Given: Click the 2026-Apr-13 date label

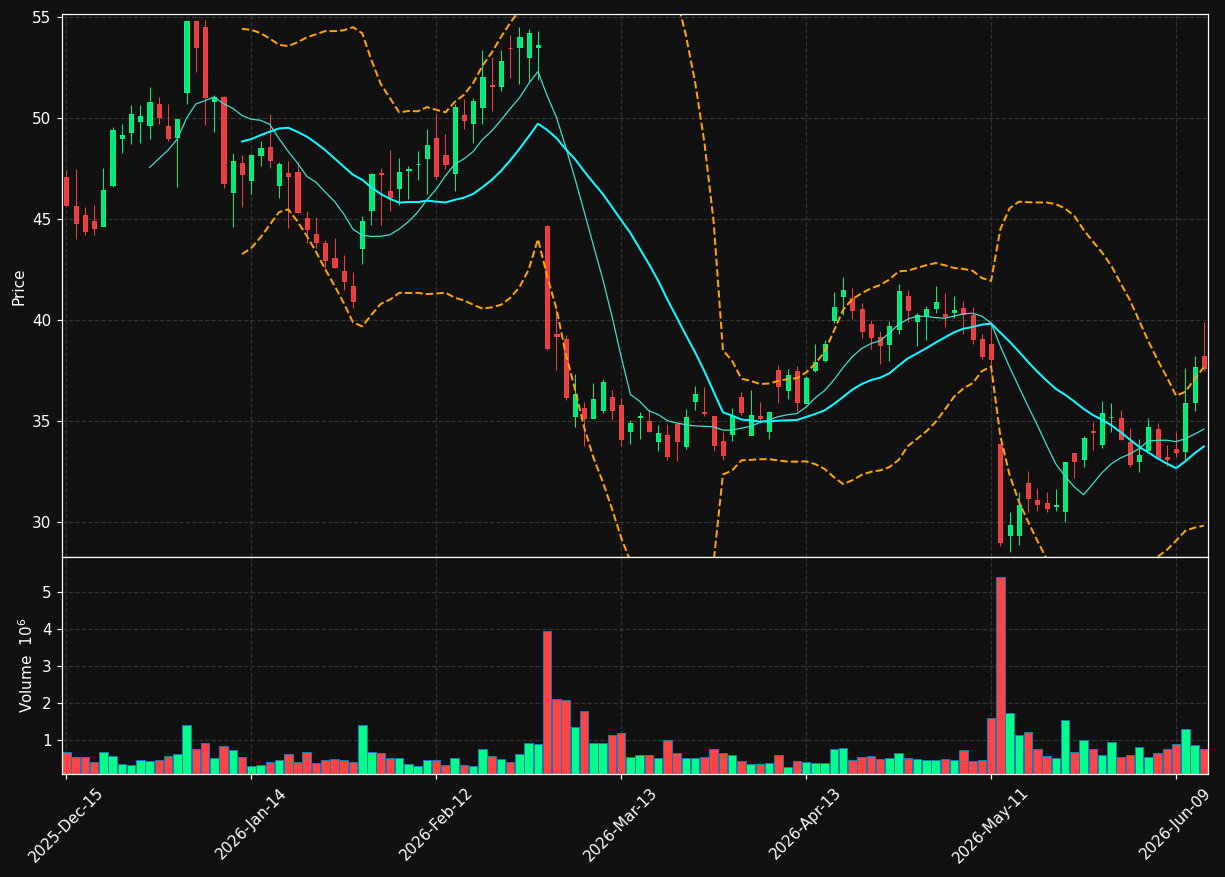Looking at the screenshot, I should 806,825.
